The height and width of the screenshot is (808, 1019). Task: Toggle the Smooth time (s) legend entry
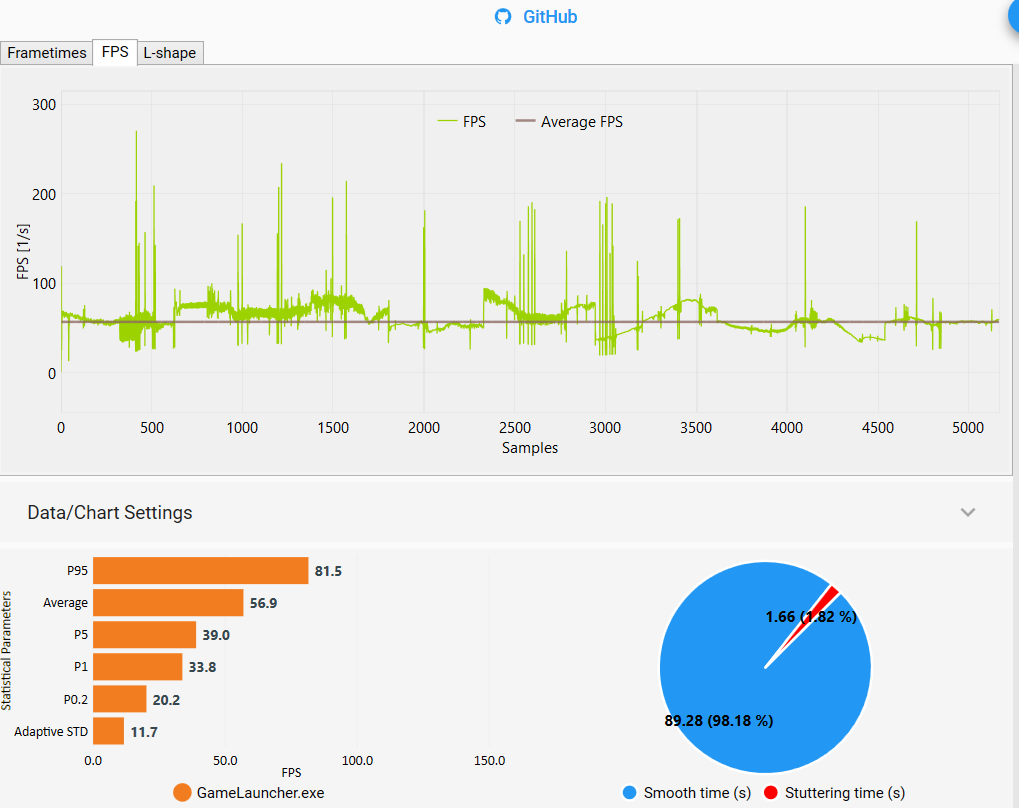[x=687, y=792]
